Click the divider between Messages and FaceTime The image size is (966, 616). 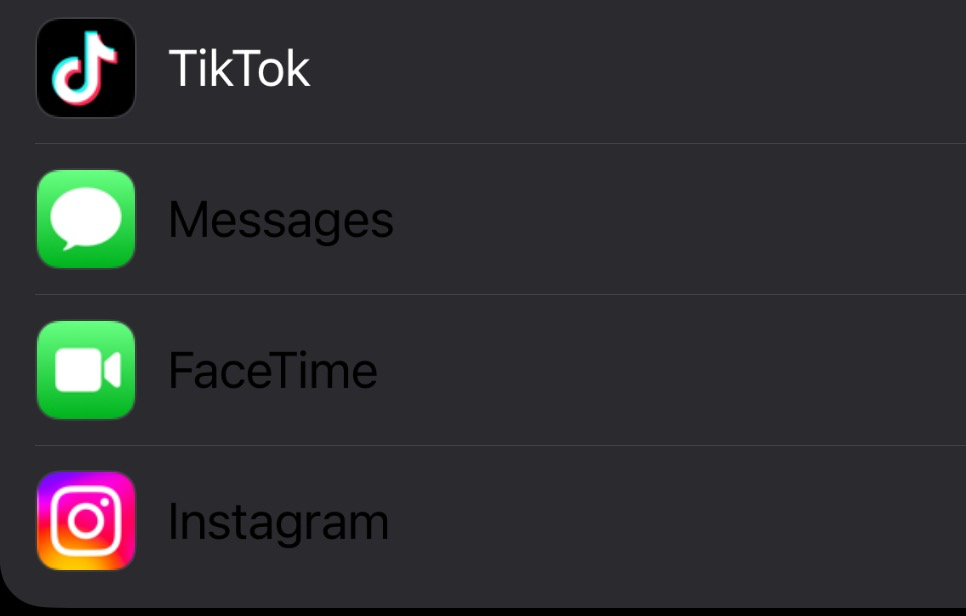point(500,295)
